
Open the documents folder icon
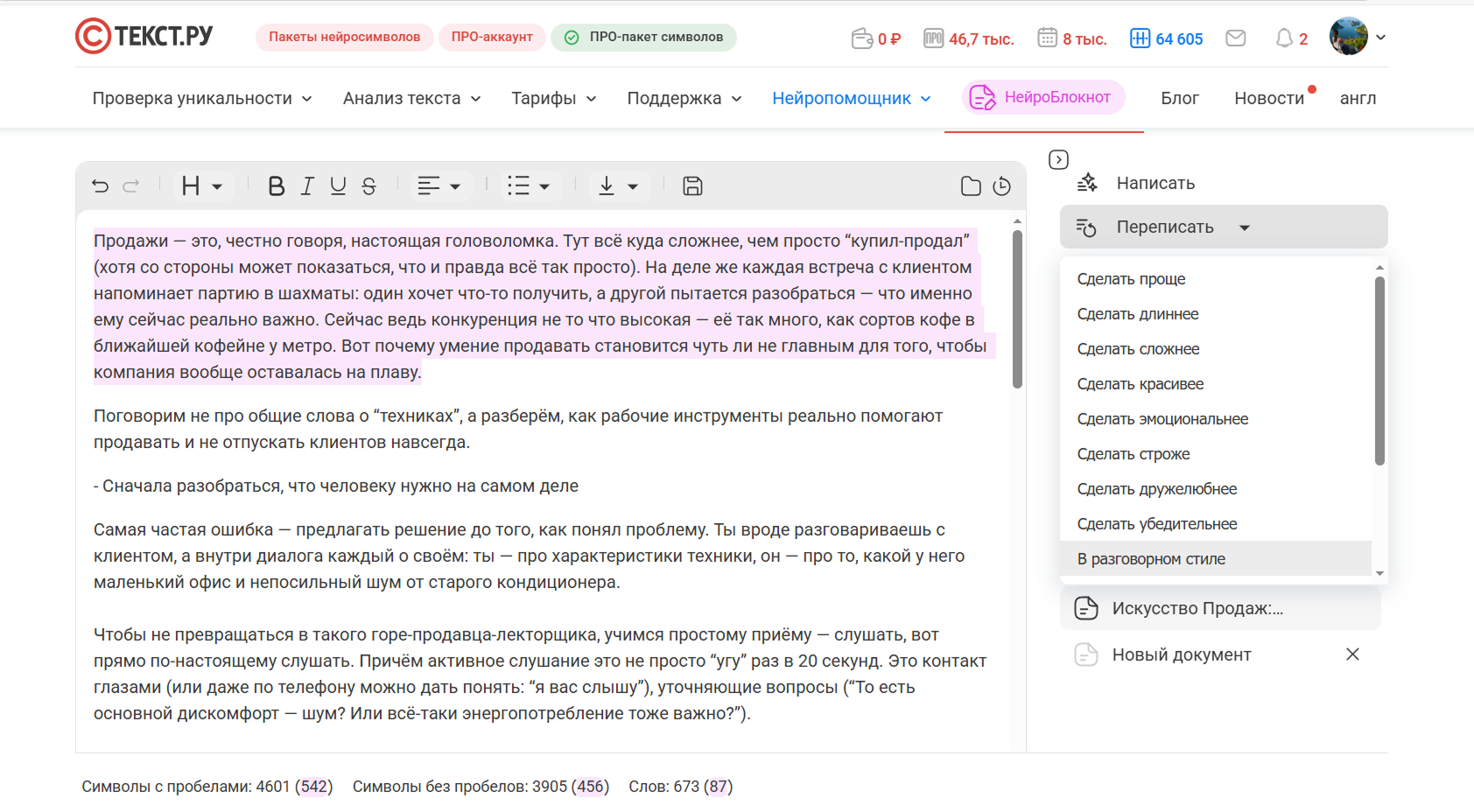coord(971,186)
